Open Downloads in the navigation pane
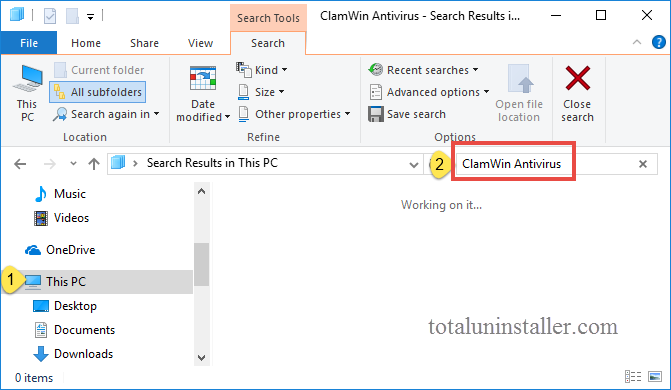 click(73, 354)
